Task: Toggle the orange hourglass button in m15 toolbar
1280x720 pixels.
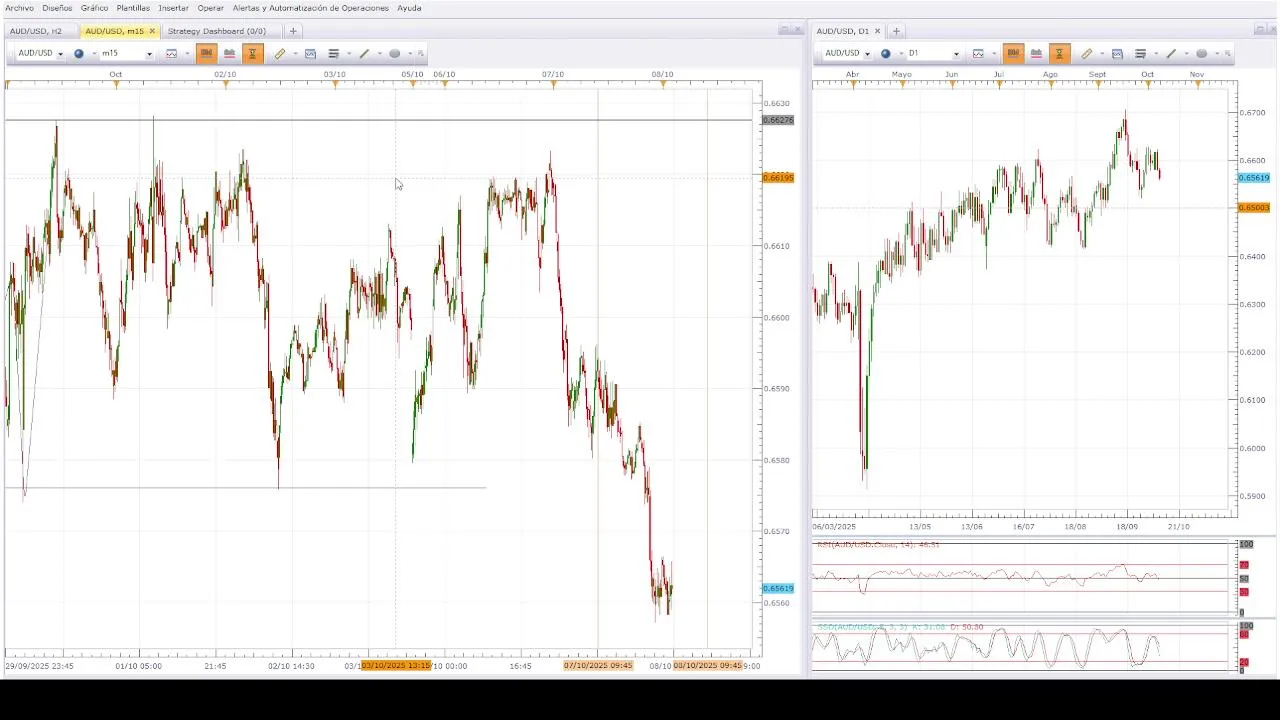Action: click(x=252, y=53)
